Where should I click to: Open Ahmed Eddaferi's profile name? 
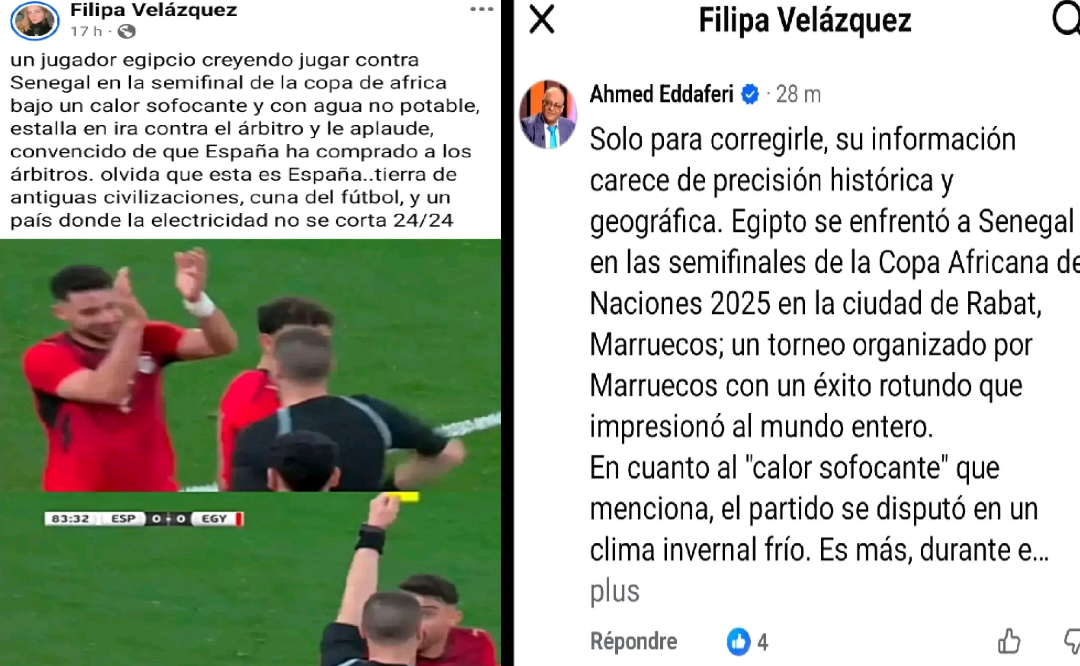pyautogui.click(x=661, y=94)
